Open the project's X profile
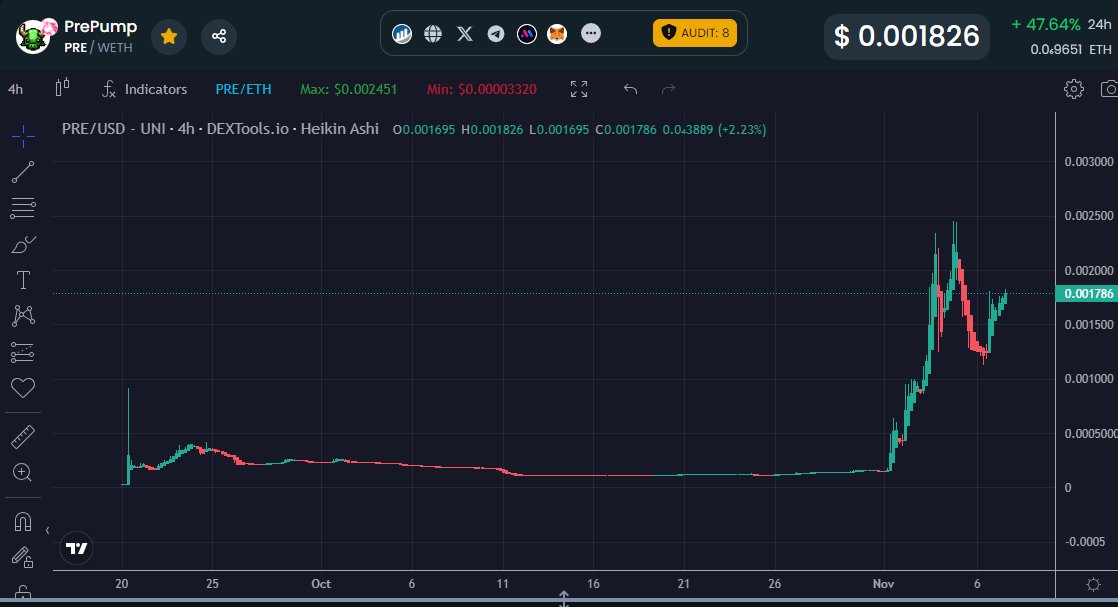This screenshot has width=1118, height=607. coord(464,33)
